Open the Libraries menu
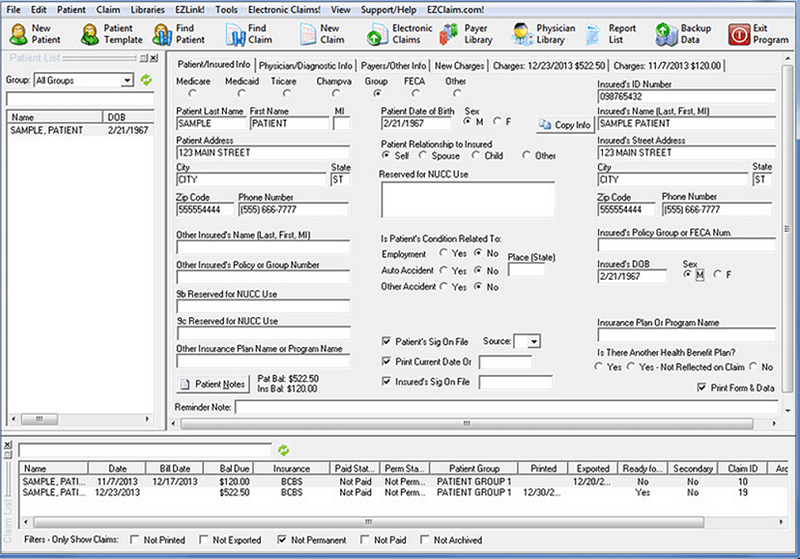The image size is (800, 559). [147, 10]
